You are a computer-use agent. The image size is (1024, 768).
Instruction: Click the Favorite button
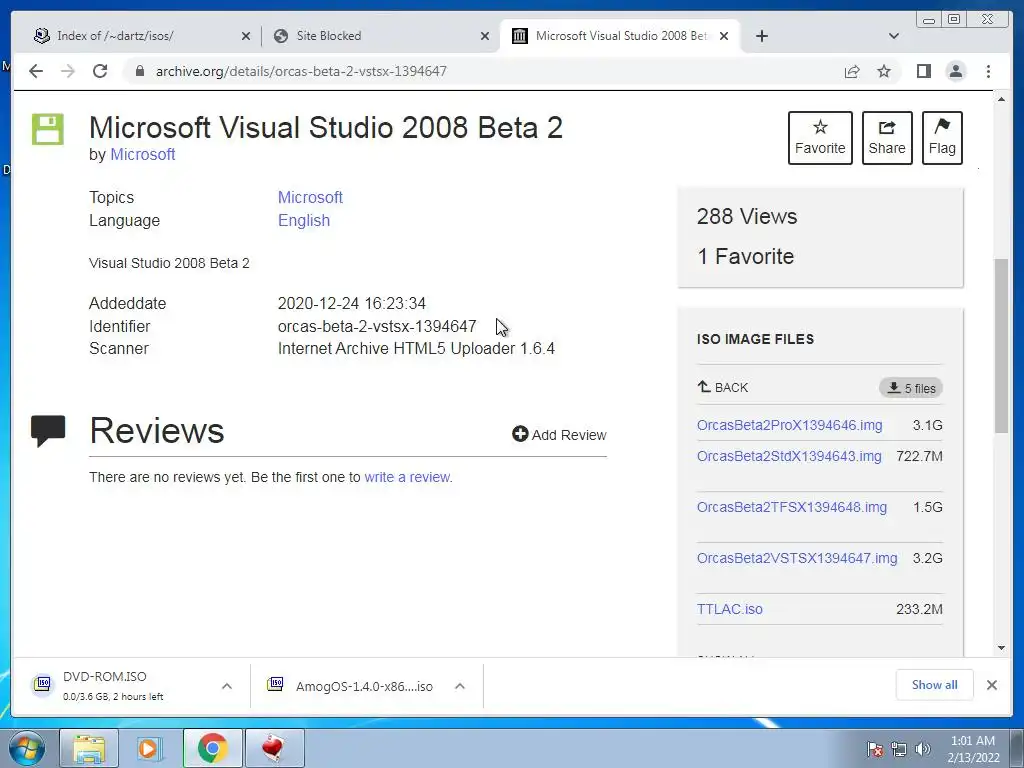coord(820,138)
